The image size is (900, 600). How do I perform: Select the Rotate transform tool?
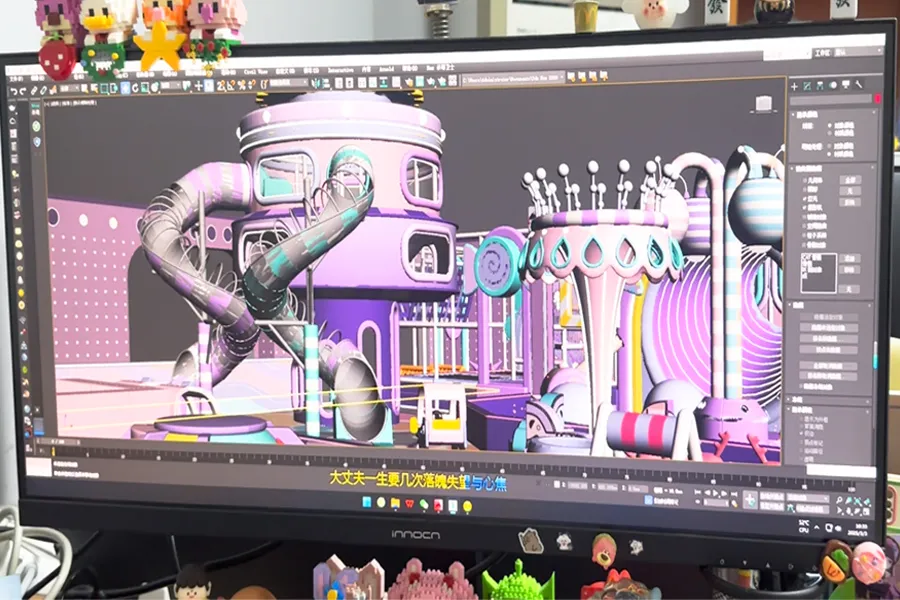pyautogui.click(x=135, y=88)
